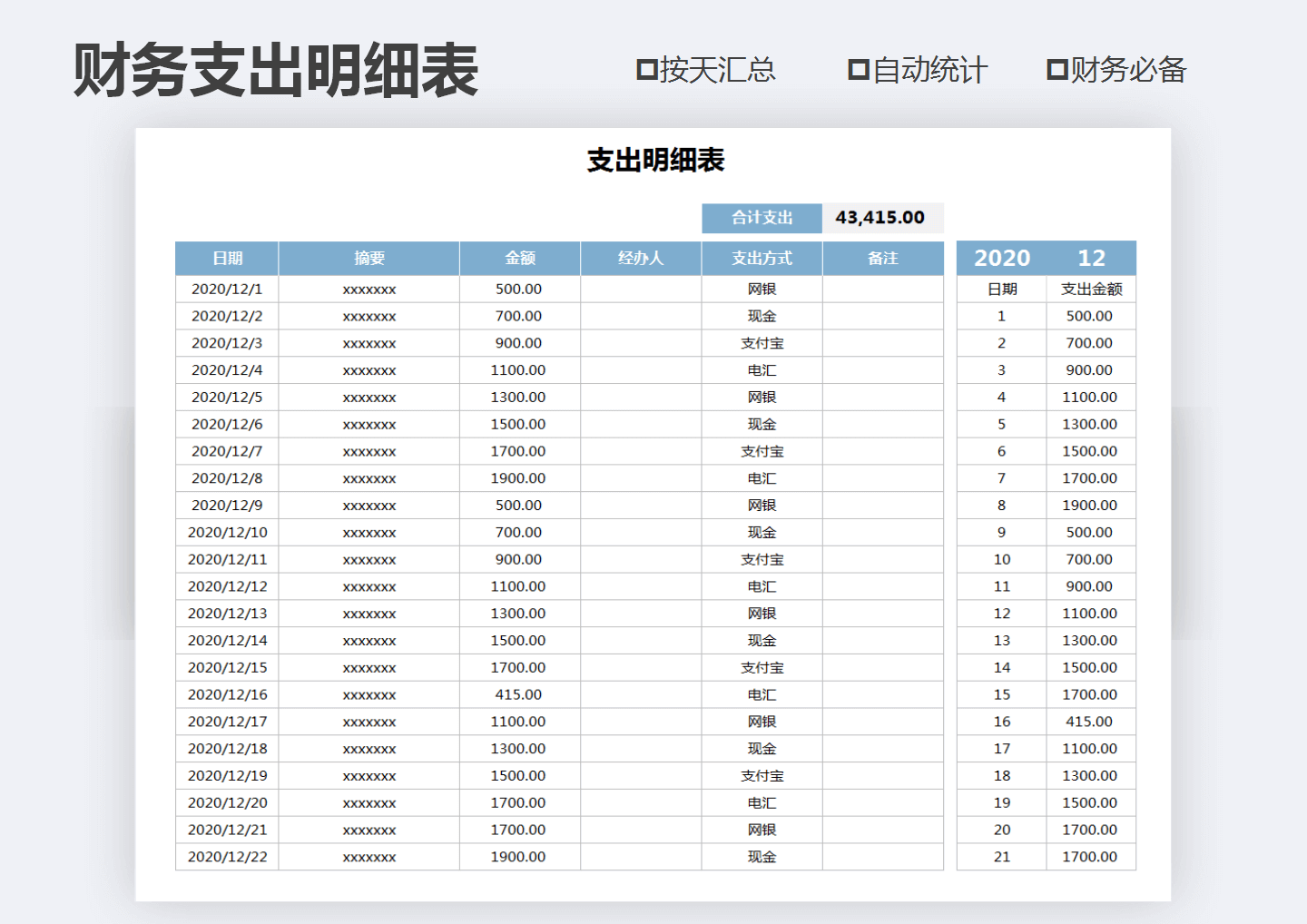Select the 网银 payment cell for 2020/12/1
This screenshot has height=924, width=1307.
pos(762,289)
